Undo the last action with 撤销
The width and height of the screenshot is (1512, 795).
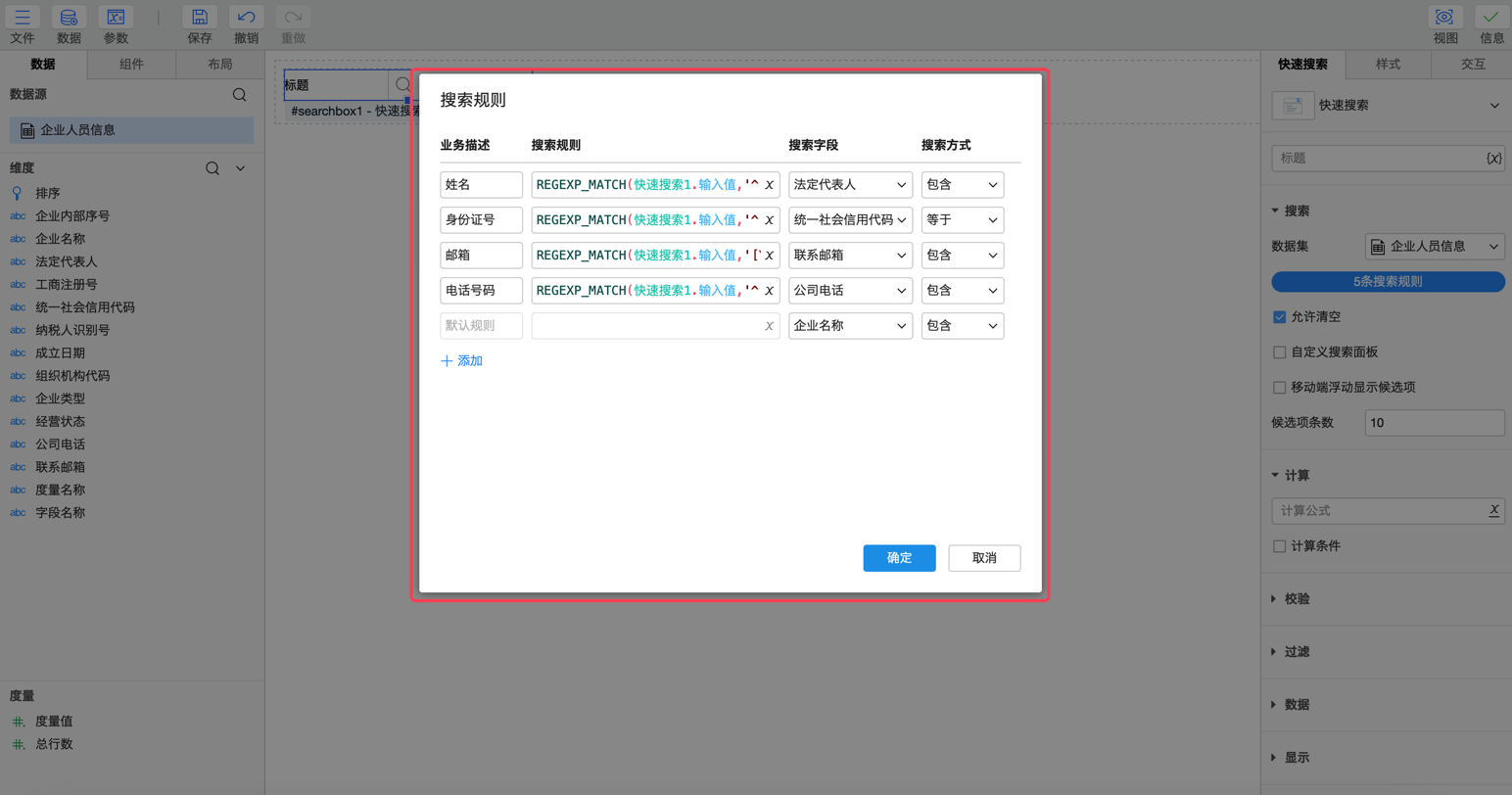(246, 24)
